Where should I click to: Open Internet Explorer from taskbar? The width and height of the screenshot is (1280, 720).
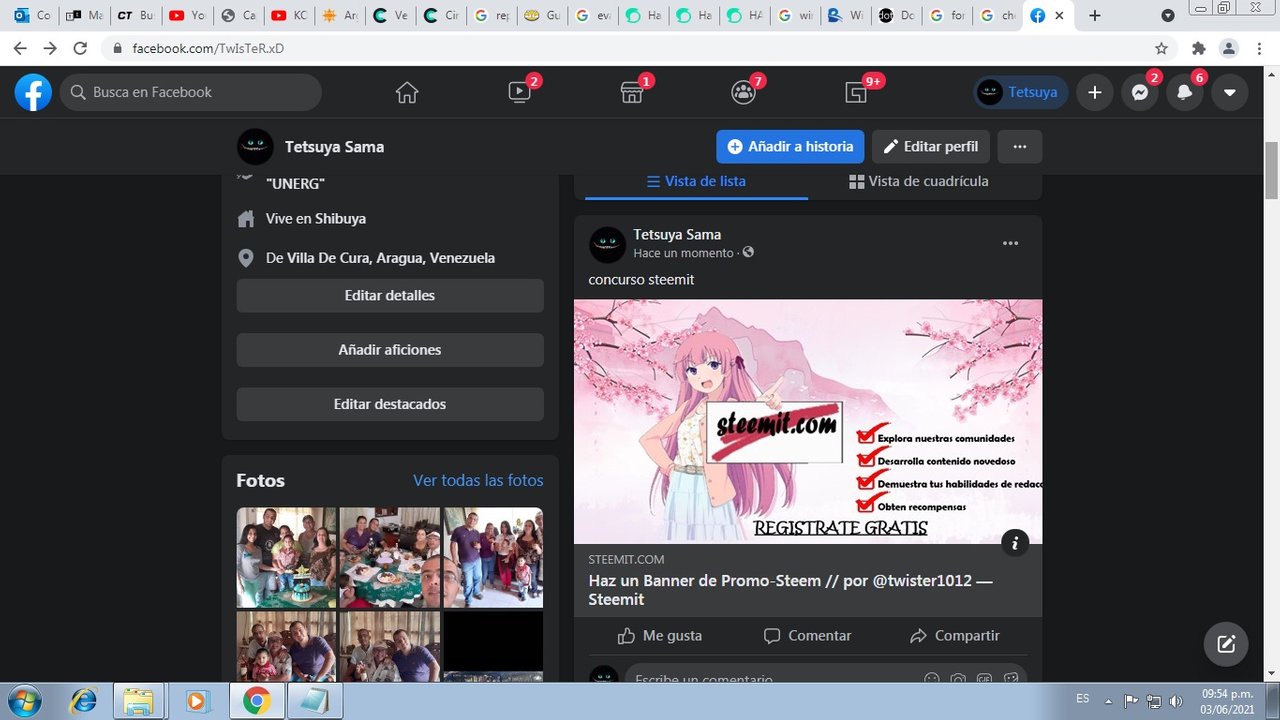(81, 702)
